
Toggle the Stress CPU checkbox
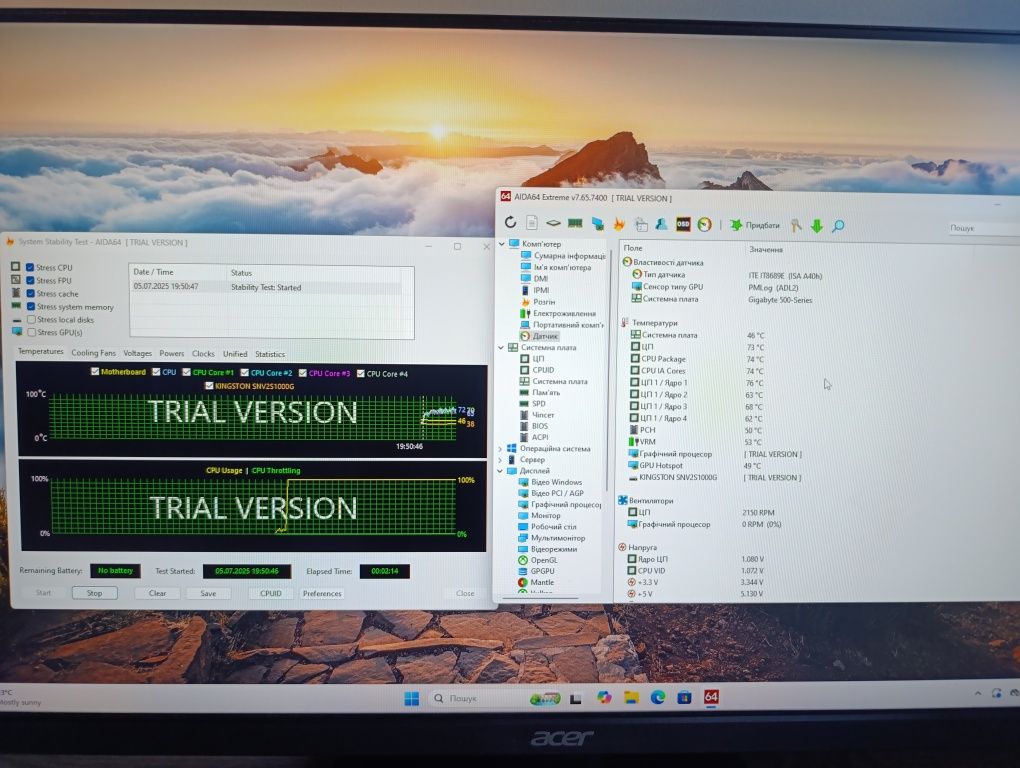point(30,267)
